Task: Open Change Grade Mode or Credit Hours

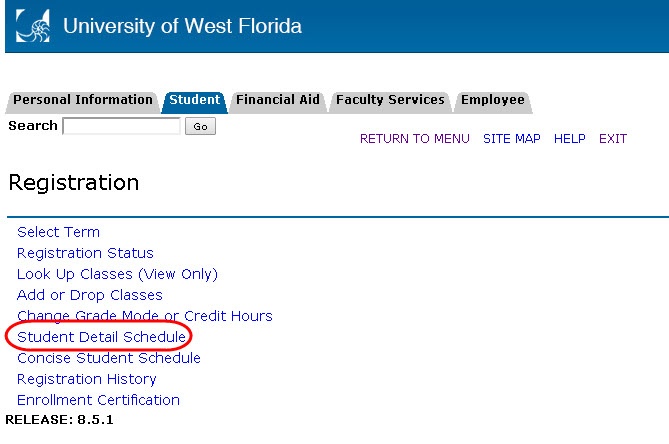Action: point(145,316)
